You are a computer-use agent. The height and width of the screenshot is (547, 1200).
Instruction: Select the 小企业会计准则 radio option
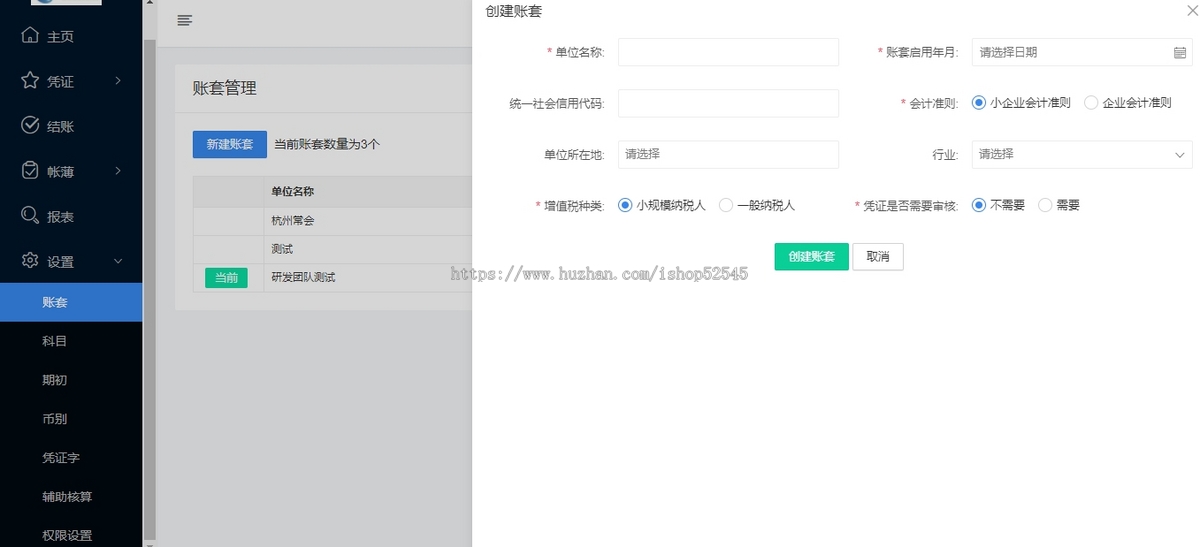coord(1021,103)
